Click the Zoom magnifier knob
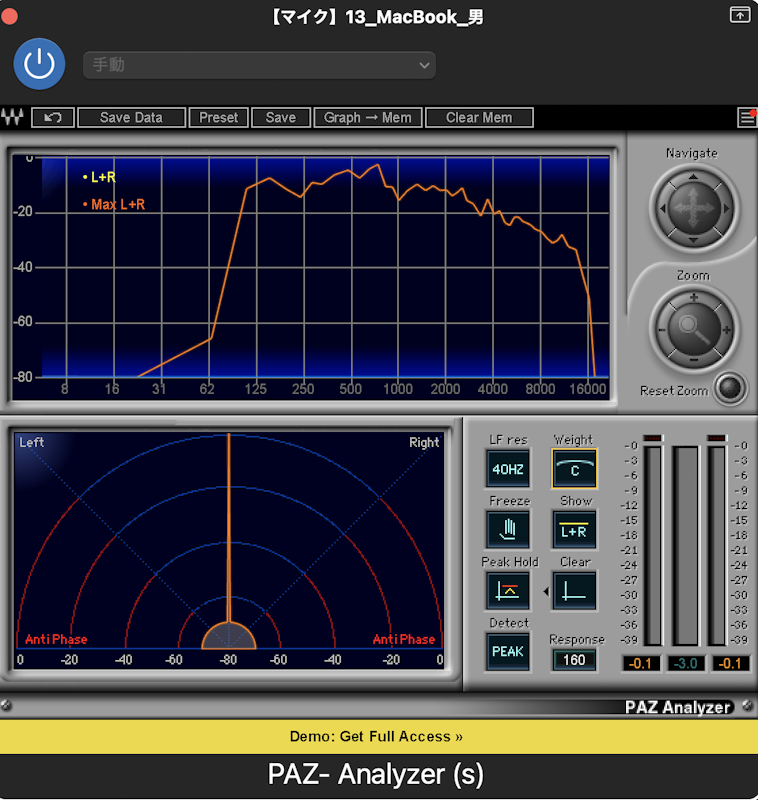The height and width of the screenshot is (800, 758). tap(694, 329)
